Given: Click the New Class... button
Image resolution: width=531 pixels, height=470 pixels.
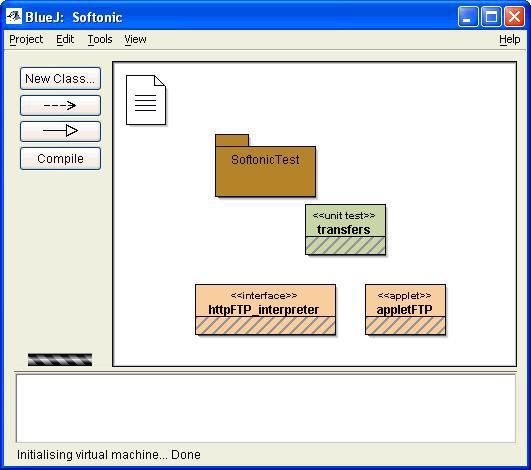Looking at the screenshot, I should [60, 79].
